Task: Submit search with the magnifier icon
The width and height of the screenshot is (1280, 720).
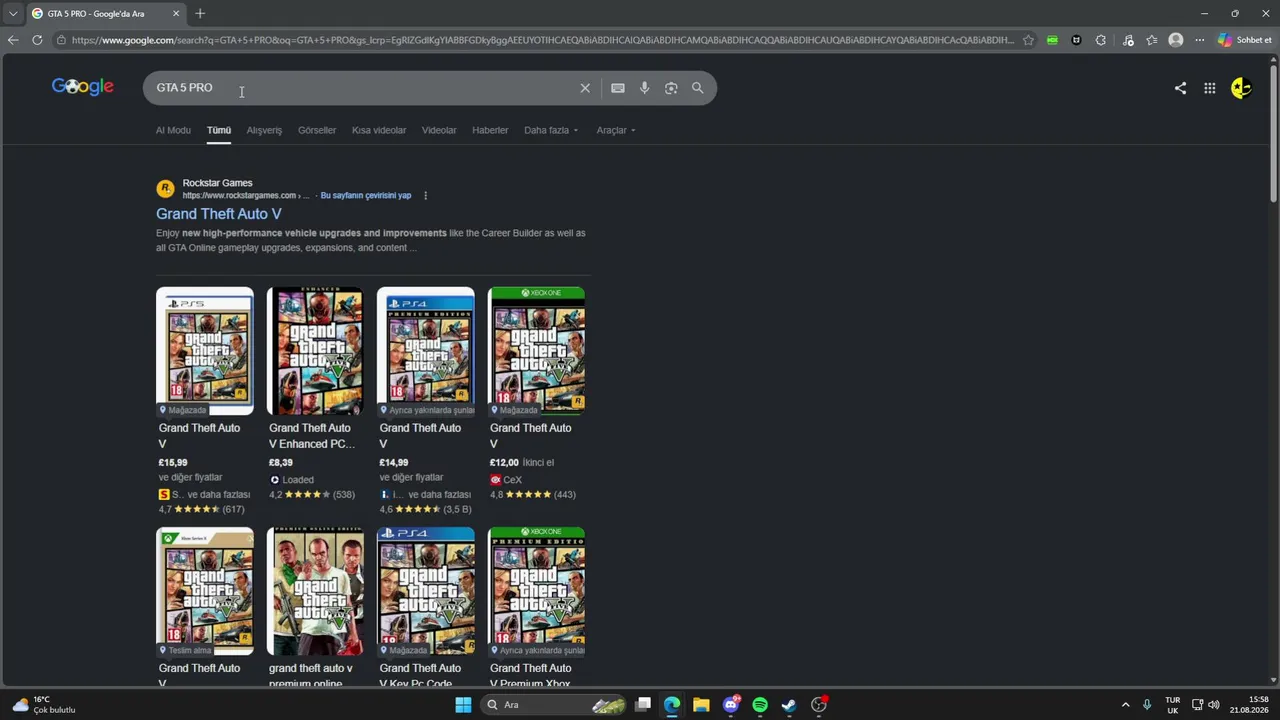Action: [x=698, y=88]
